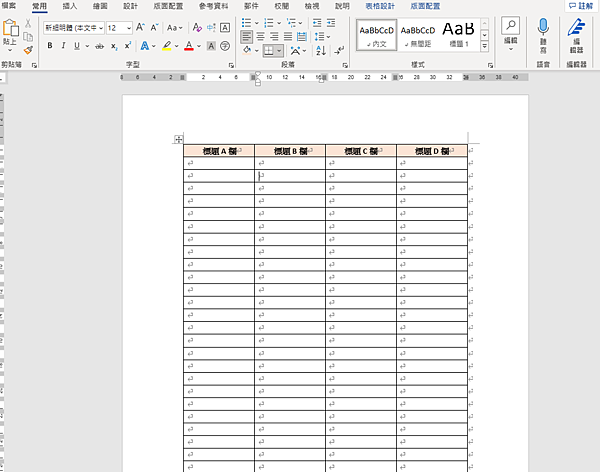
Task: Expand the styles gallery more button
Action: [484, 46]
